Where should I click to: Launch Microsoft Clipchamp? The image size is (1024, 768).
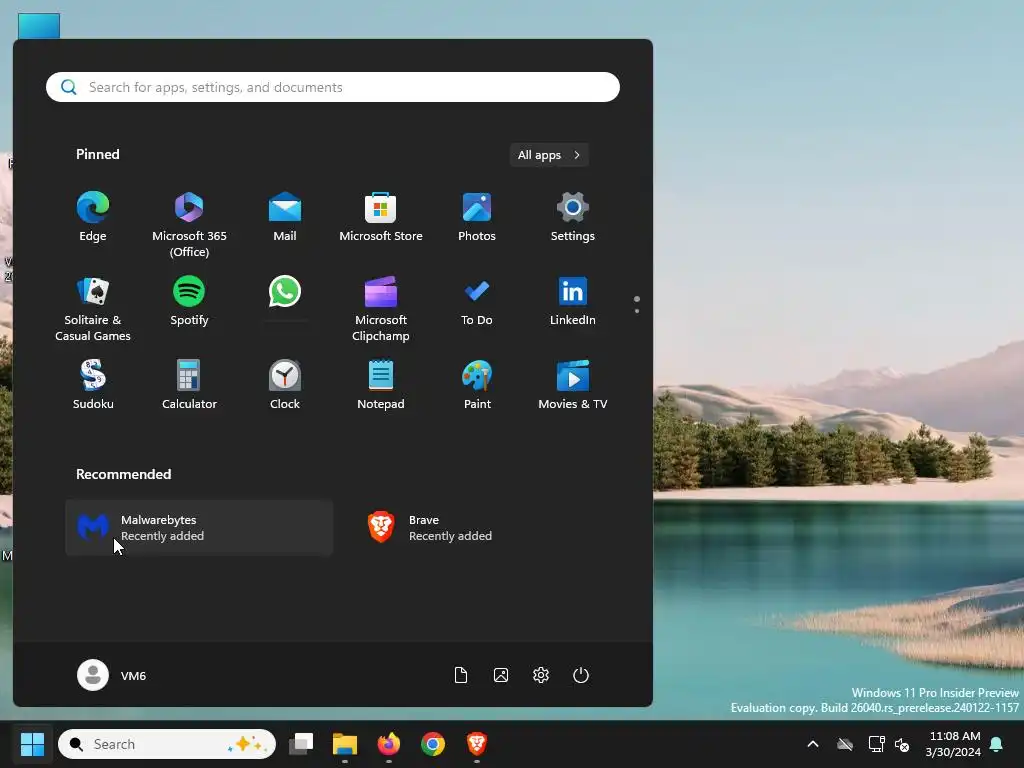[381, 308]
